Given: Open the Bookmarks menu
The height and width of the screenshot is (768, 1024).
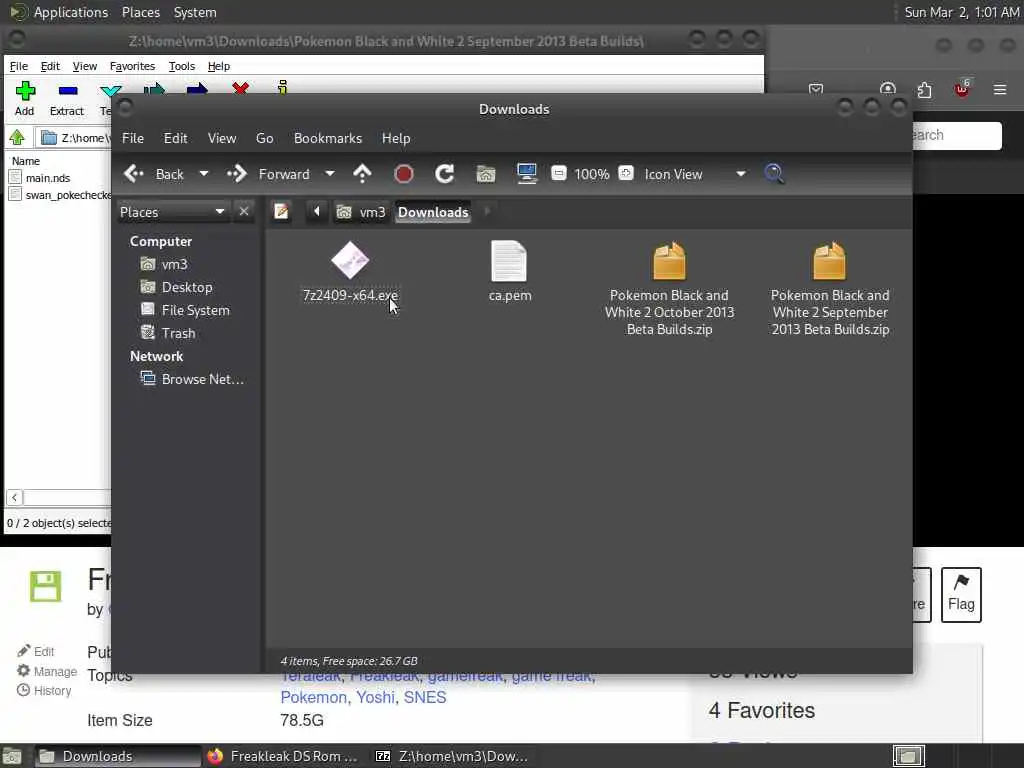Looking at the screenshot, I should pyautogui.click(x=328, y=138).
